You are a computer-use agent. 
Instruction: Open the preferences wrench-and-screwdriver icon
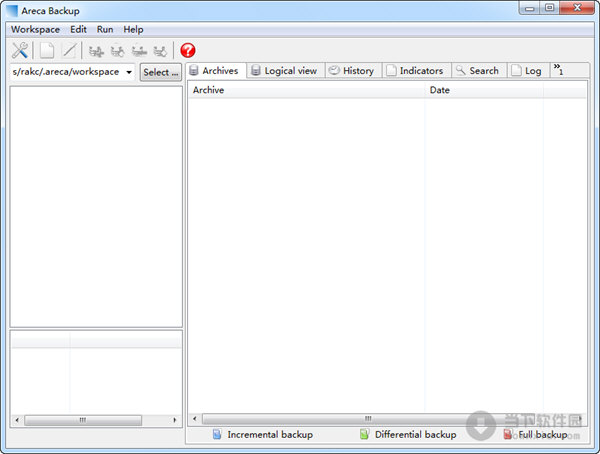20,50
